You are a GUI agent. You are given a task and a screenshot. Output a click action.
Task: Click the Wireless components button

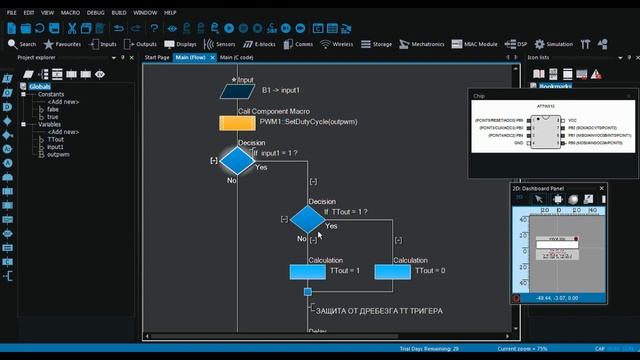pyautogui.click(x=337, y=44)
